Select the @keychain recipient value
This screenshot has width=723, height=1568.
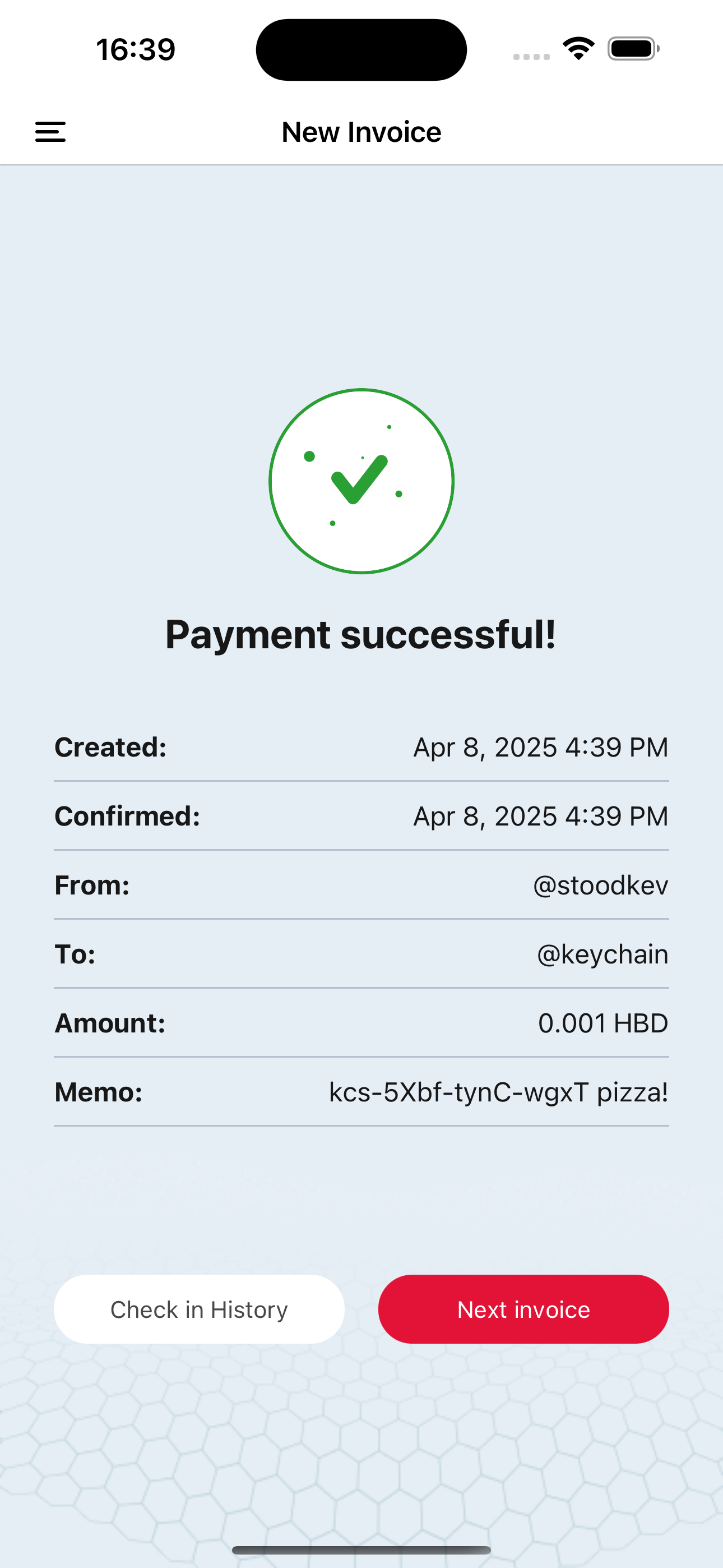click(602, 954)
